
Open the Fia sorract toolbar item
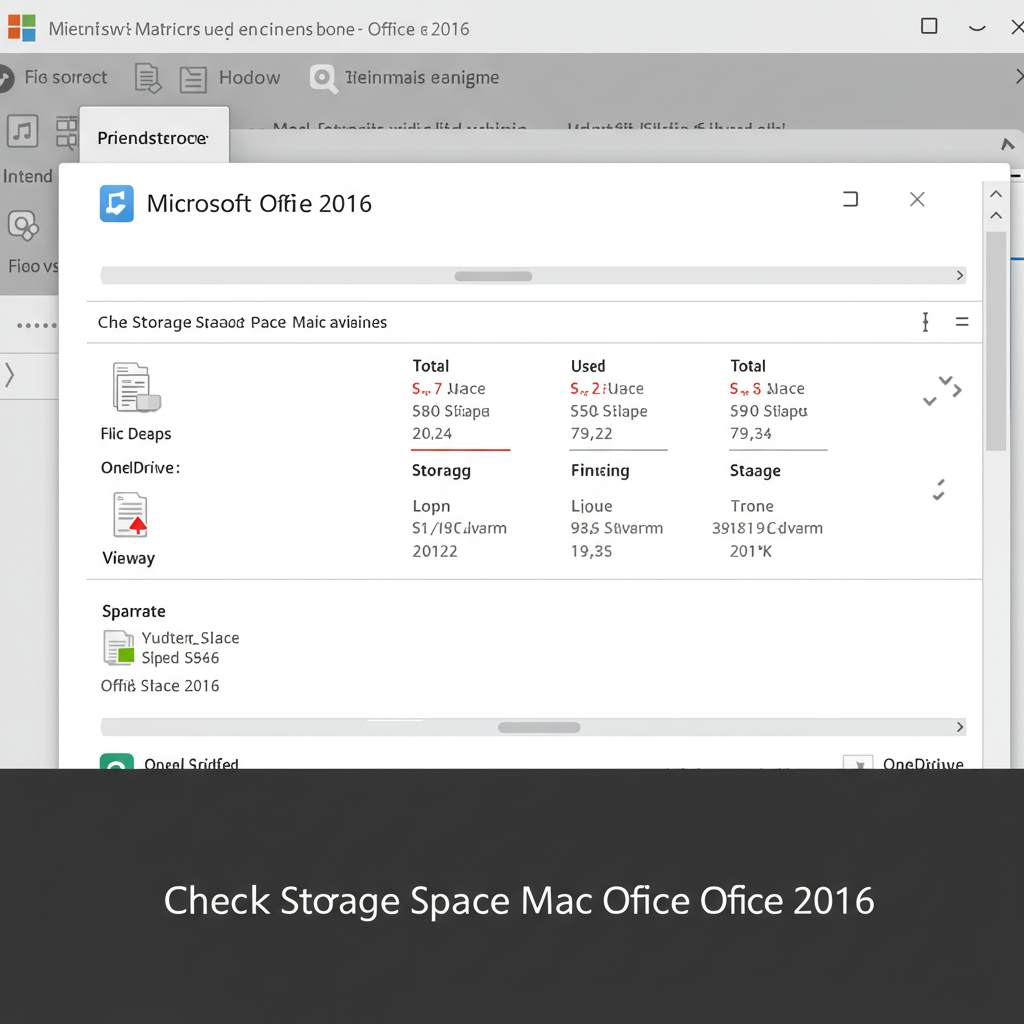(65, 77)
